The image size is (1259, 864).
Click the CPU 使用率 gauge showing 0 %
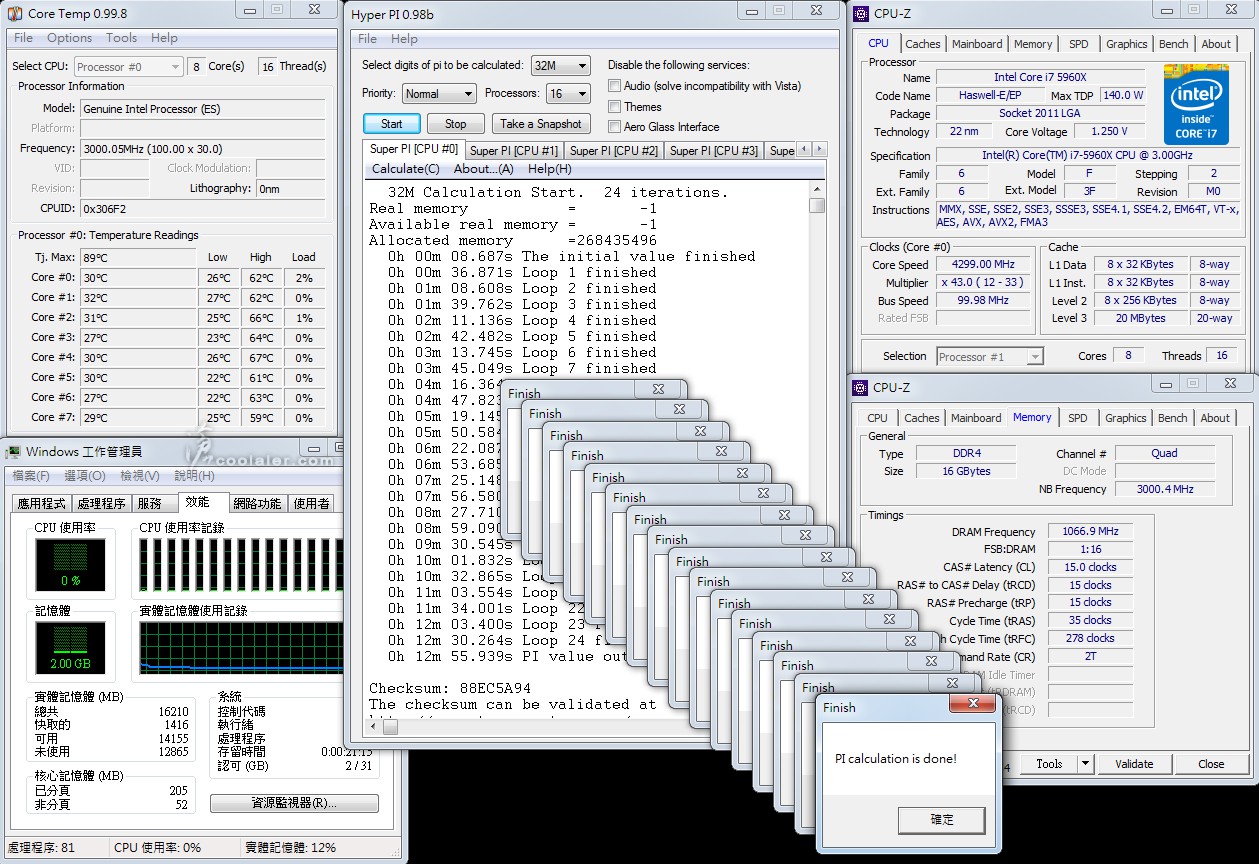click(71, 563)
